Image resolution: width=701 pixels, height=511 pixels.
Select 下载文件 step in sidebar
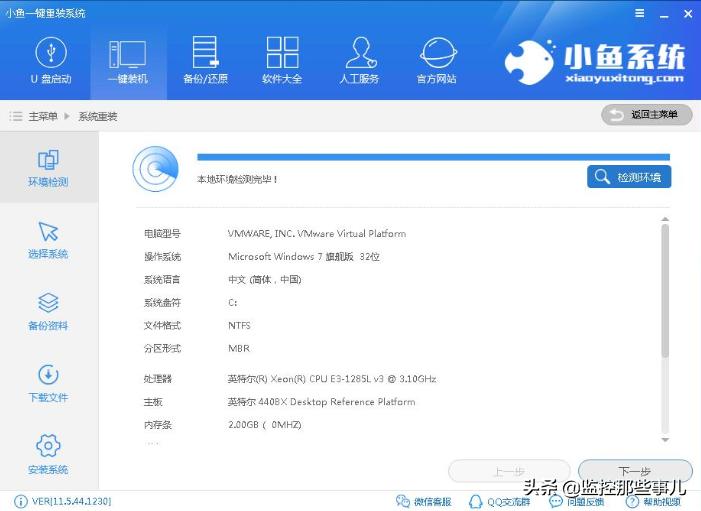click(48, 384)
